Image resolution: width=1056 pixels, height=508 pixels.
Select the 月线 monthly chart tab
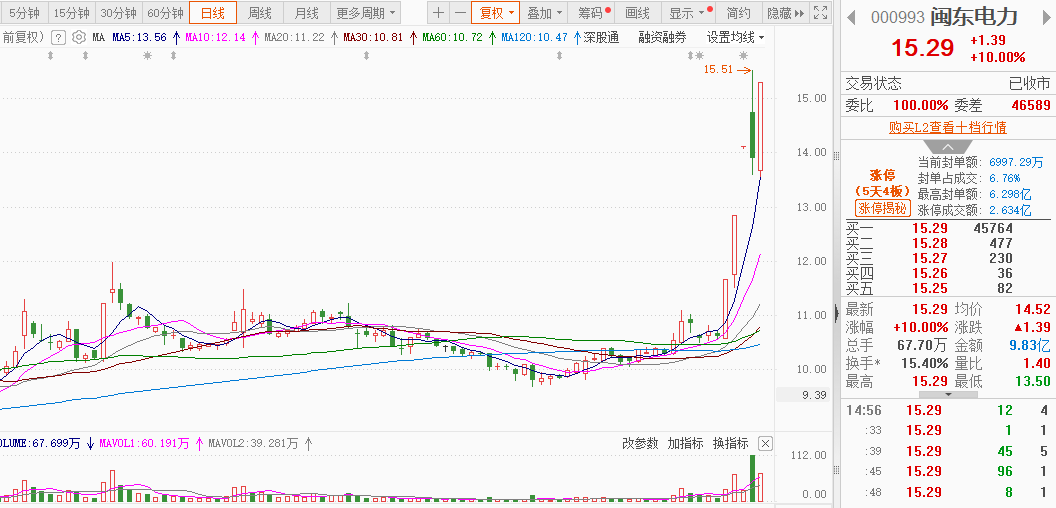(306, 12)
